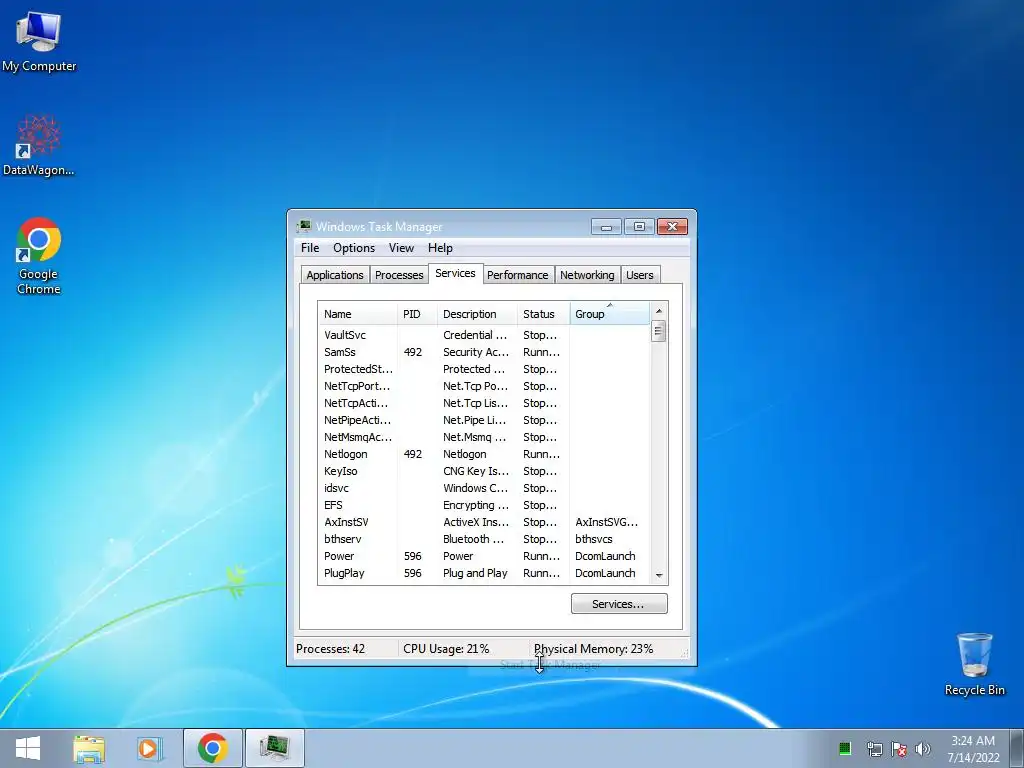Open the File menu
Image resolution: width=1024 pixels, height=768 pixels.
point(310,248)
